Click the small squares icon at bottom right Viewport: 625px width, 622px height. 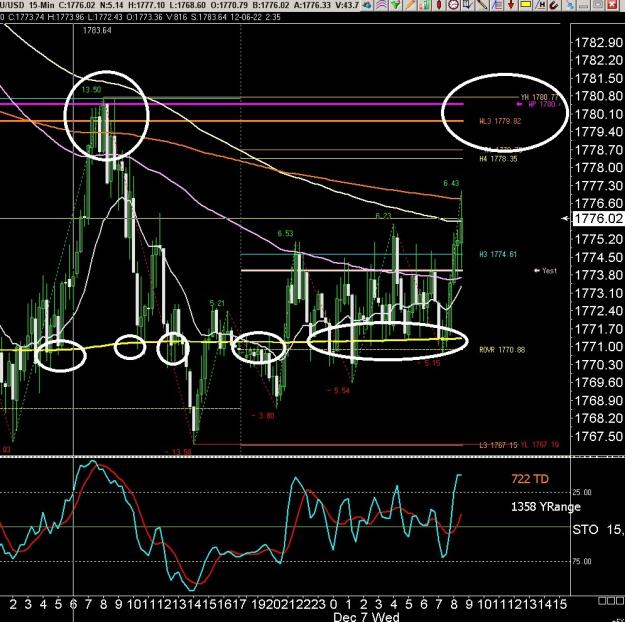point(611,600)
